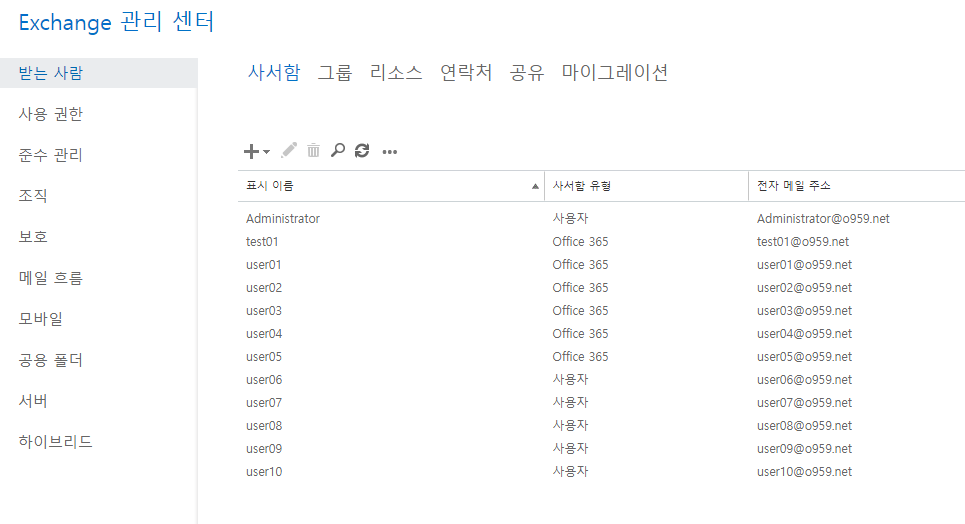Image resolution: width=965 pixels, height=524 pixels.
Task: Select the user07 mailbox row
Action: point(601,403)
